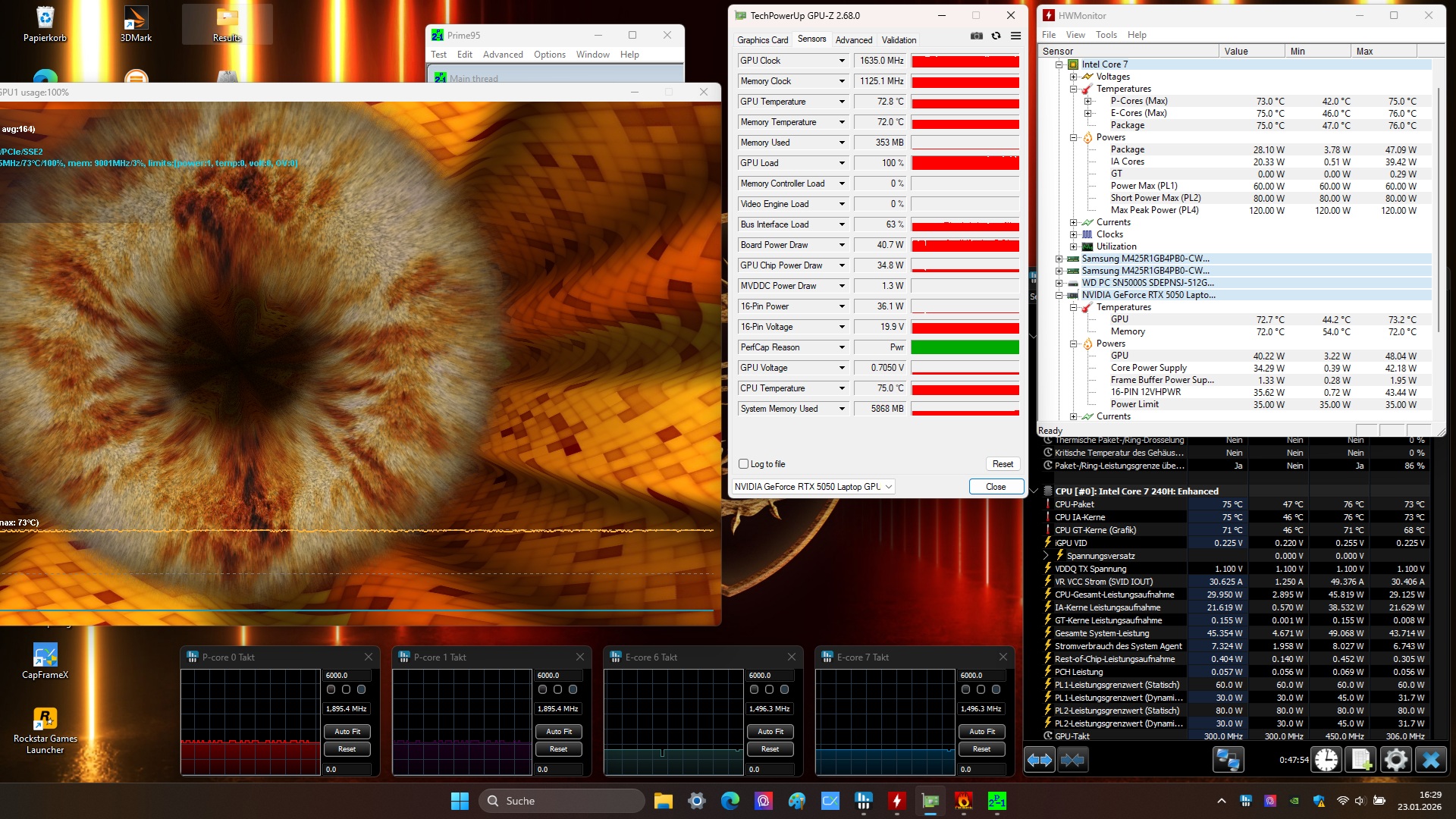Click the HWiNFO expand columns arrows icon
Viewport: 1456px width, 819px height.
pyautogui.click(x=1039, y=759)
